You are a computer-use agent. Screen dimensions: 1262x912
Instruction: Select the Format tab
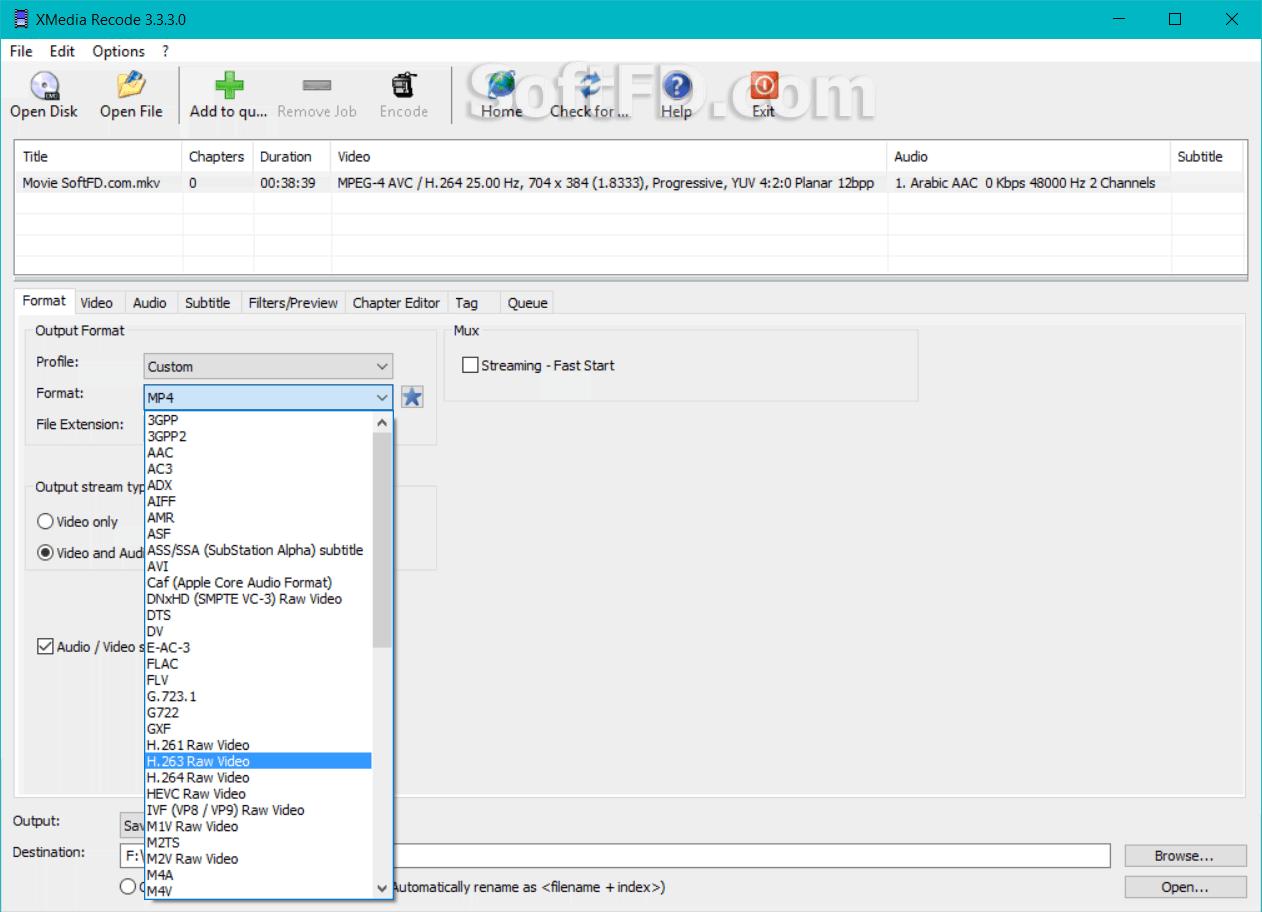pos(44,301)
